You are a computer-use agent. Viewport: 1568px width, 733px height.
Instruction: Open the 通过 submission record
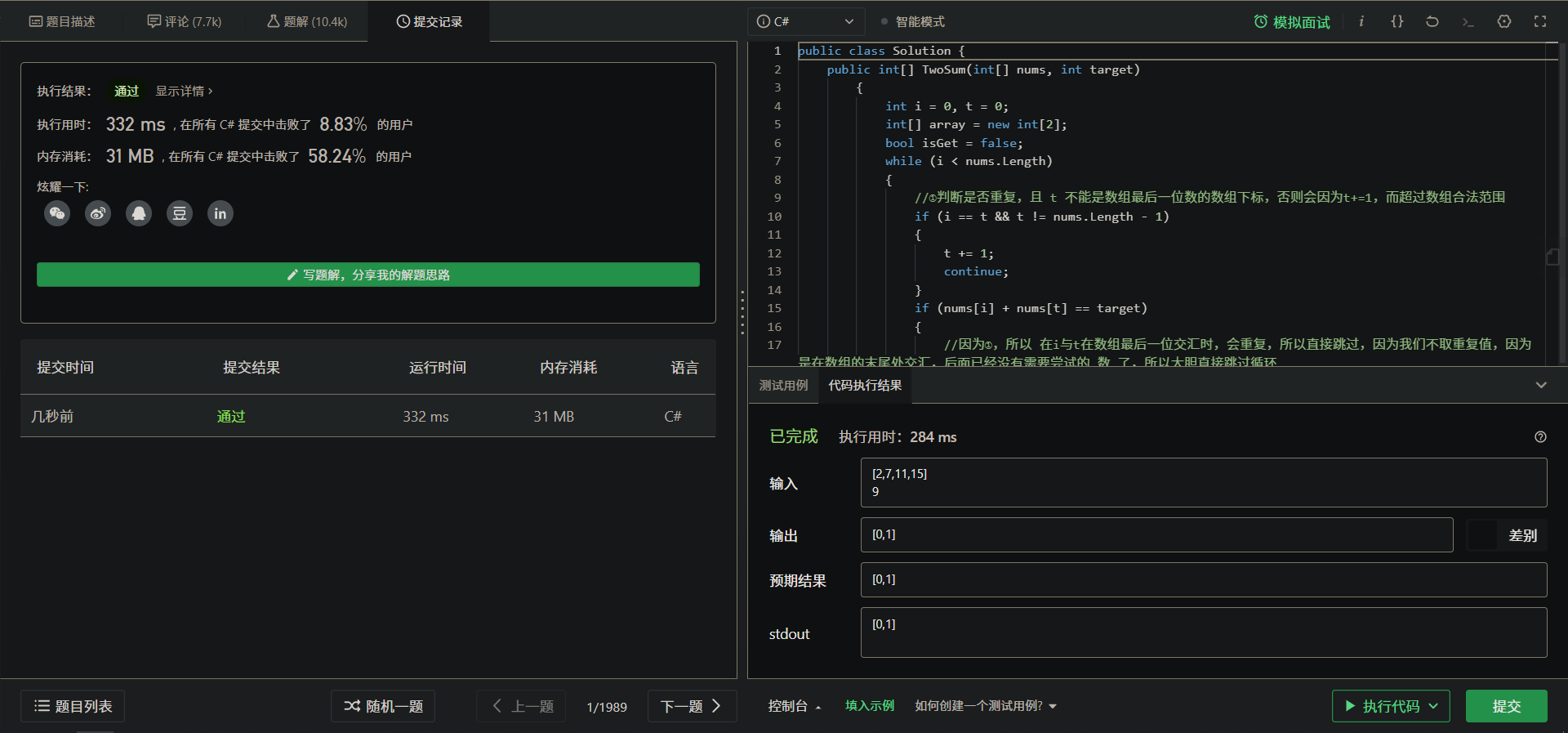pos(231,417)
